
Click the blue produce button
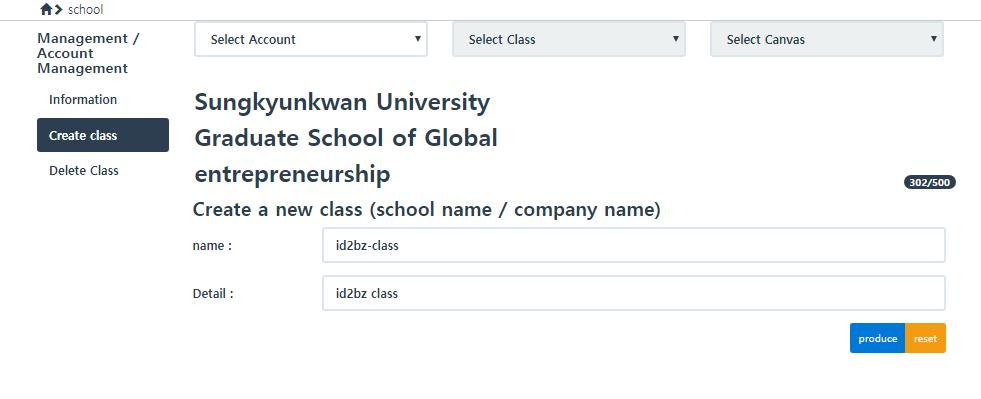coord(877,338)
